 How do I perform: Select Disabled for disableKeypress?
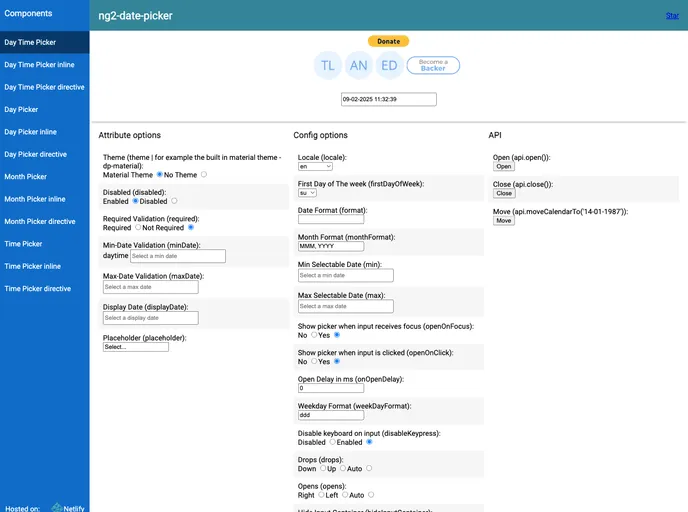point(332,442)
